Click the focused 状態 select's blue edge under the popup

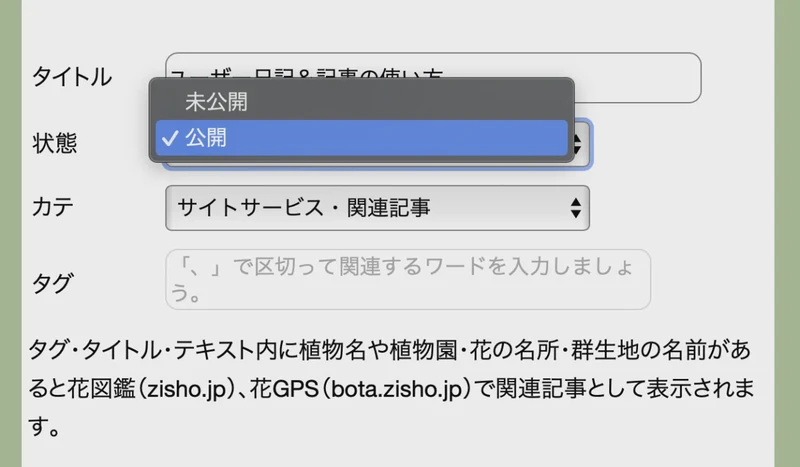pos(378,166)
